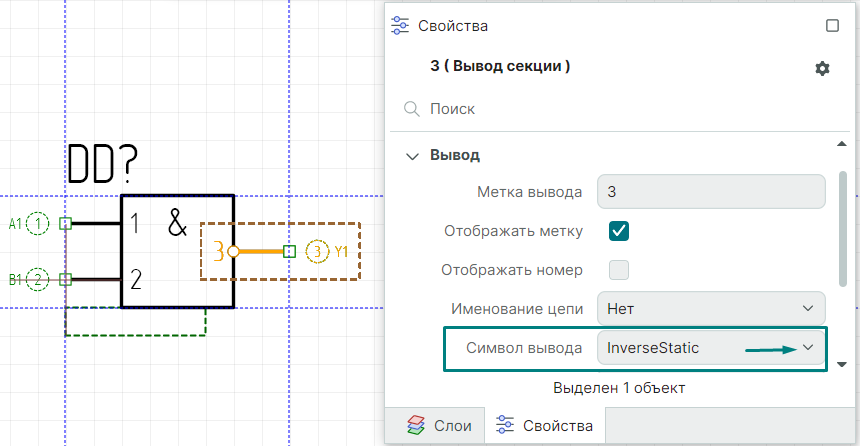Uncheck Отображать метку checkbox
The image size is (860, 446).
tap(618, 231)
